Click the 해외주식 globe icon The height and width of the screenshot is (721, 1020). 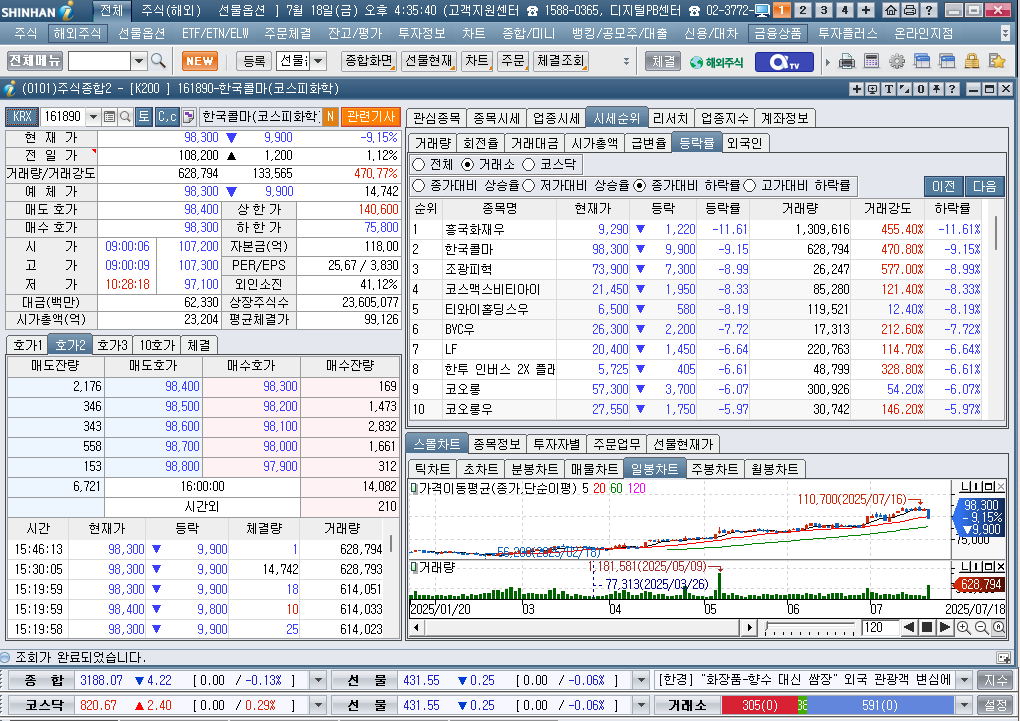tap(716, 62)
